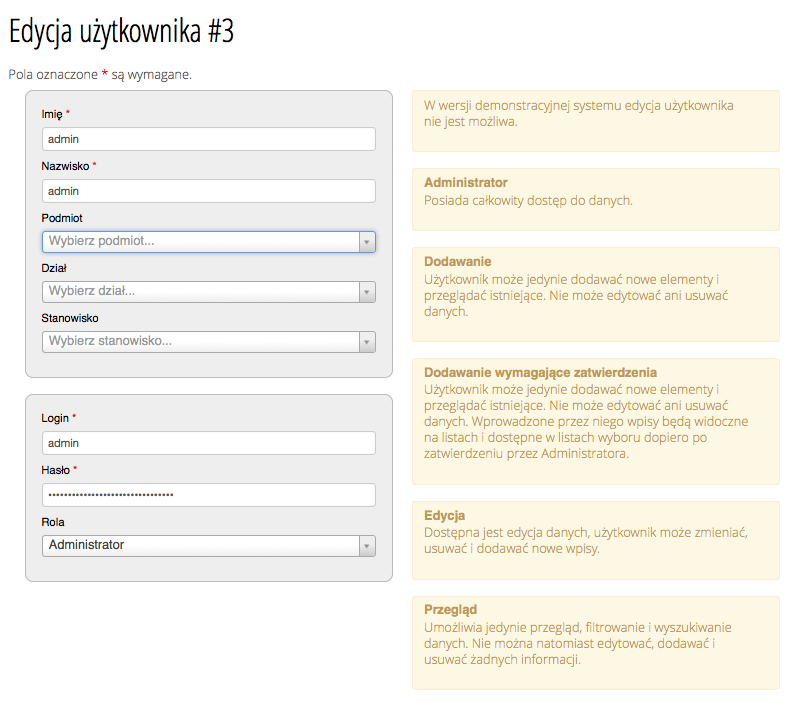Click the Podmiot field label
This screenshot has width=794, height=708.
click(62, 218)
